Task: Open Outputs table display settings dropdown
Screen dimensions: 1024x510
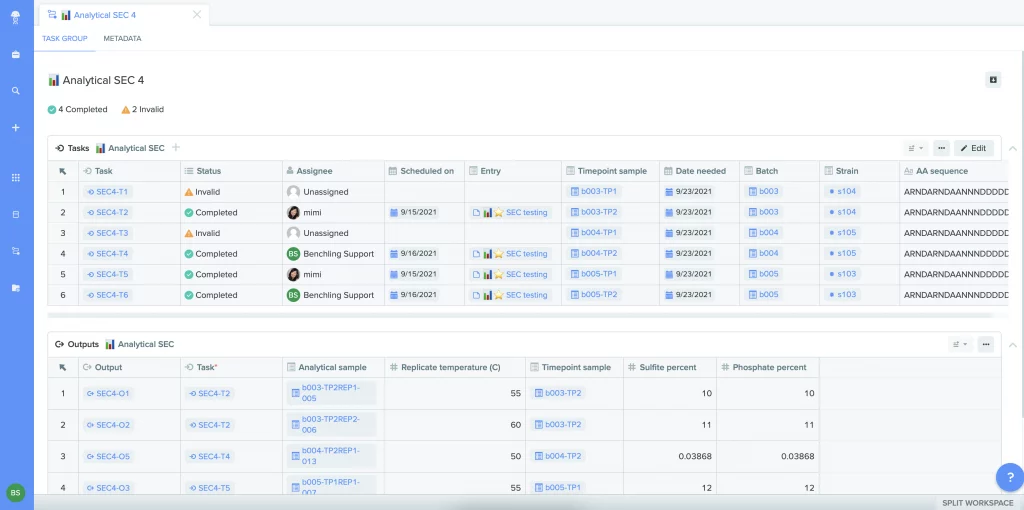Action: click(x=960, y=344)
